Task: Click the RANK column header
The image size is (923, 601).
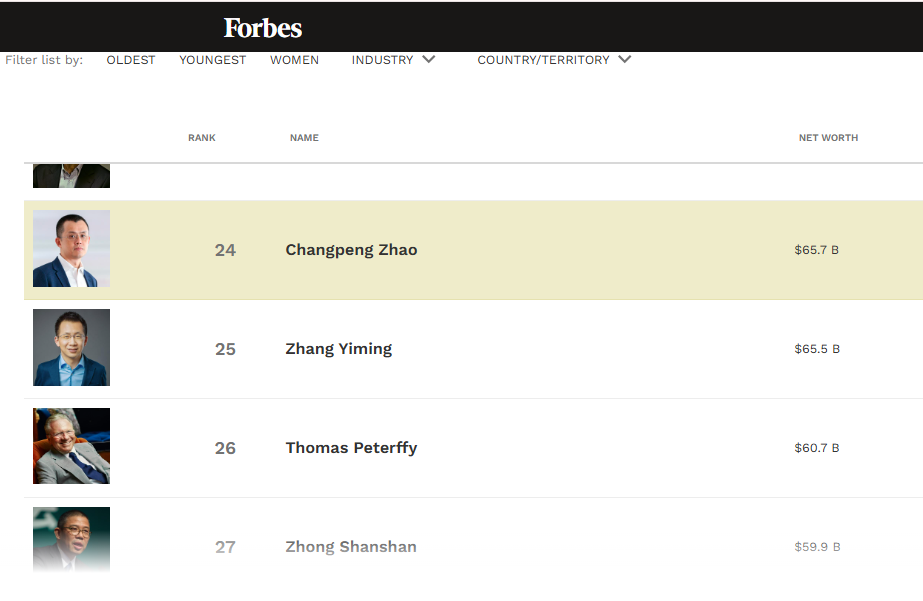Action: click(x=201, y=138)
